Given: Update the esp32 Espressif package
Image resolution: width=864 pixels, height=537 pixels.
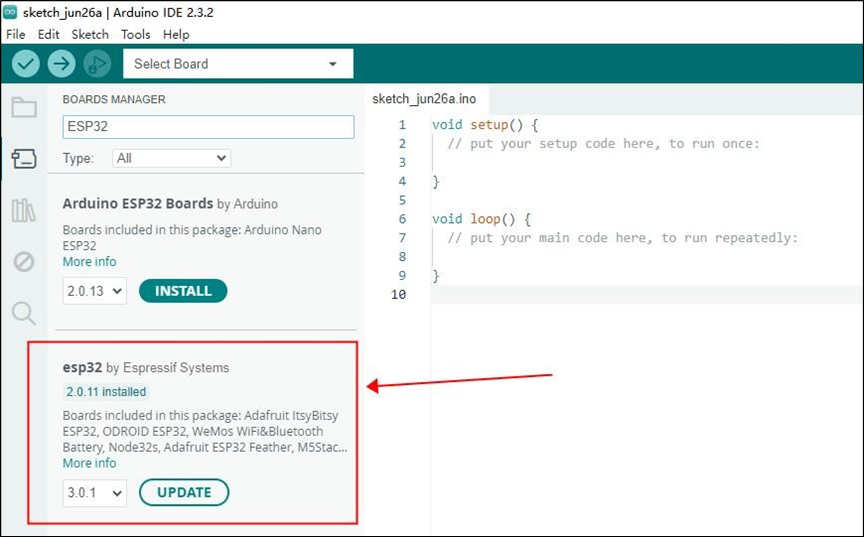Looking at the screenshot, I should [x=184, y=492].
